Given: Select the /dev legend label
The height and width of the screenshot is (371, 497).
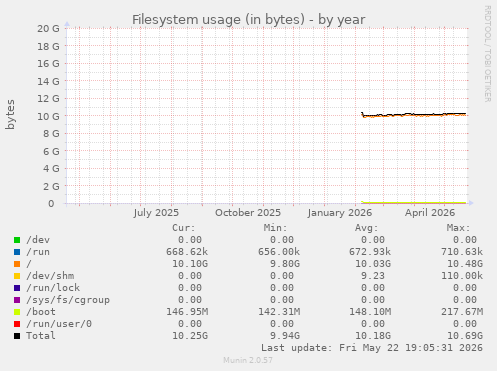Looking at the screenshot, I should point(38,240).
